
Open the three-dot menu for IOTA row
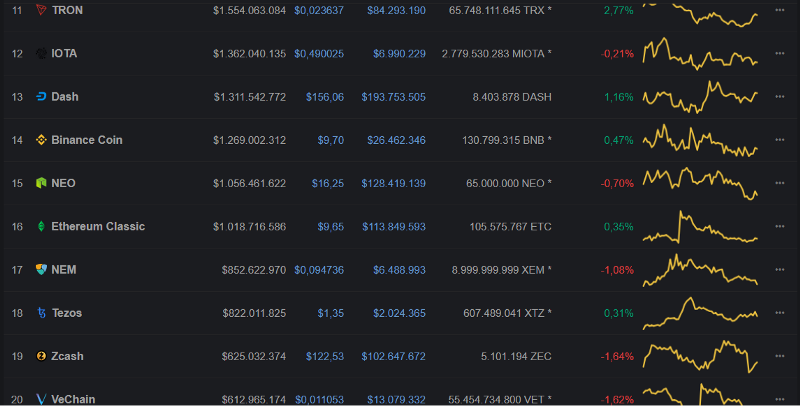pos(780,53)
